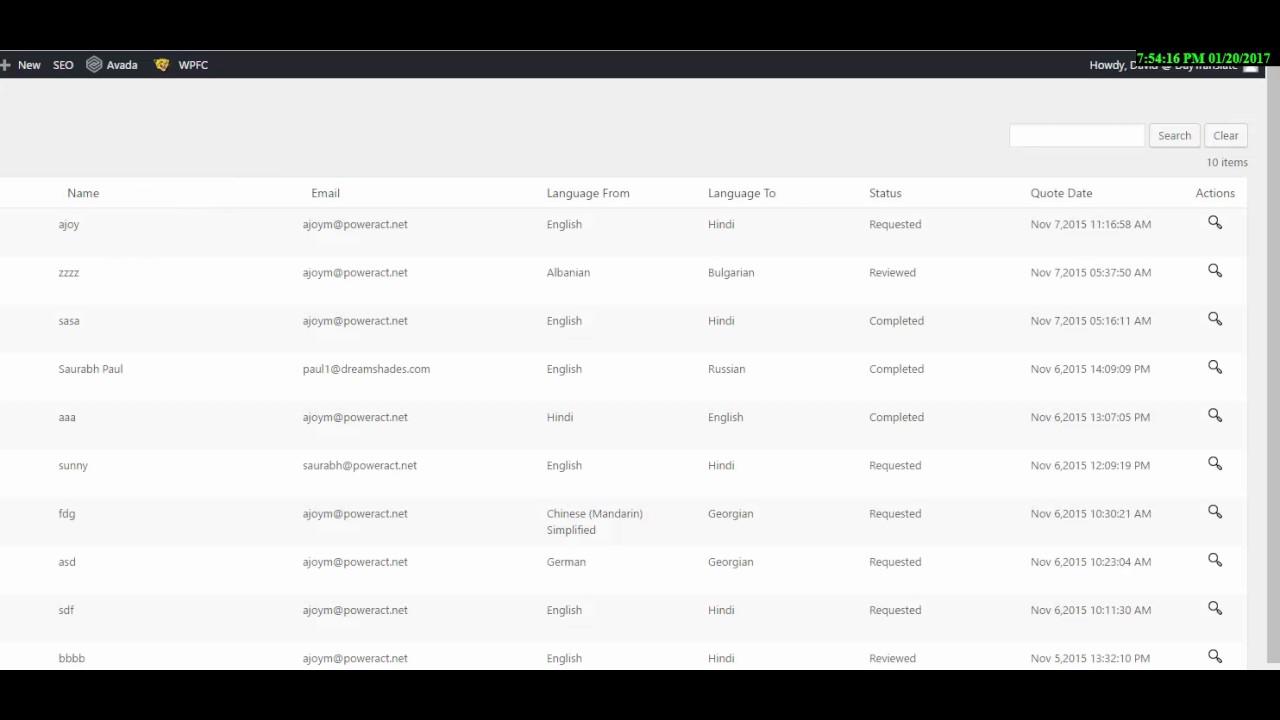The height and width of the screenshot is (720, 1280).
Task: View the asd quote magnifier icon
Action: [x=1215, y=560]
